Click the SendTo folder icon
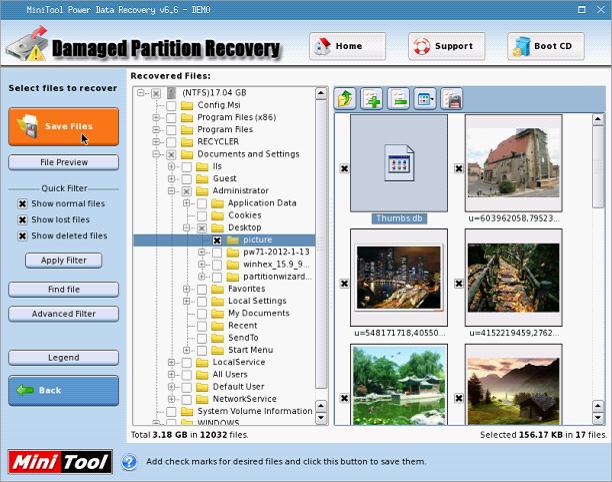The width and height of the screenshot is (612, 482). tap(217, 338)
